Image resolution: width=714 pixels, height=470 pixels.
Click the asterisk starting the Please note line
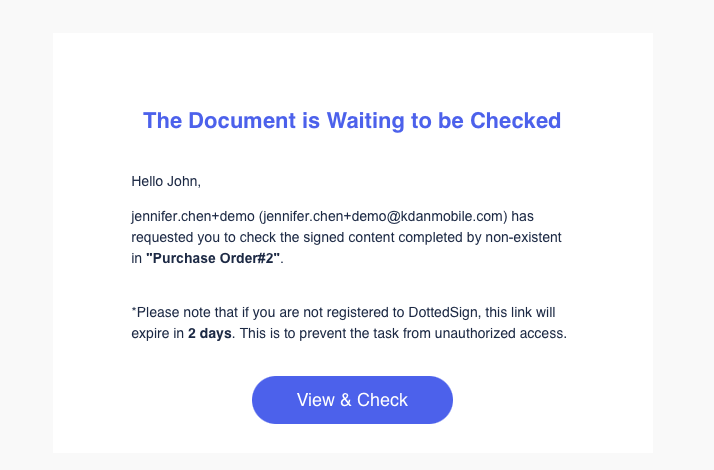(x=134, y=311)
